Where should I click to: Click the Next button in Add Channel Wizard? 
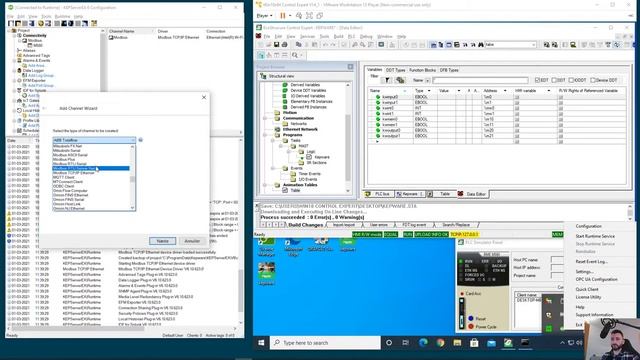pyautogui.click(x=162, y=241)
